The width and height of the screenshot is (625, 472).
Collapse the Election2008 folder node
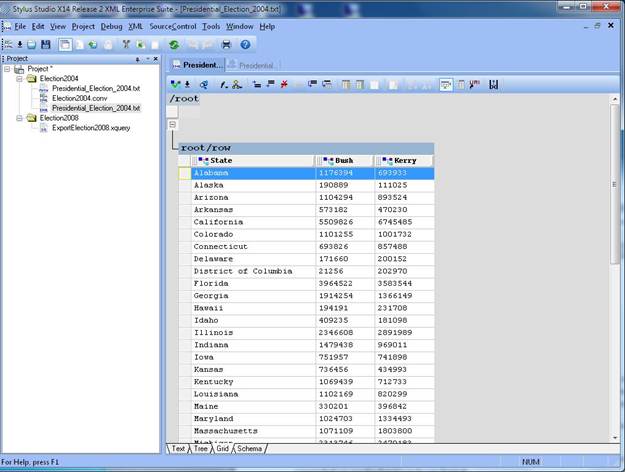[x=19, y=118]
